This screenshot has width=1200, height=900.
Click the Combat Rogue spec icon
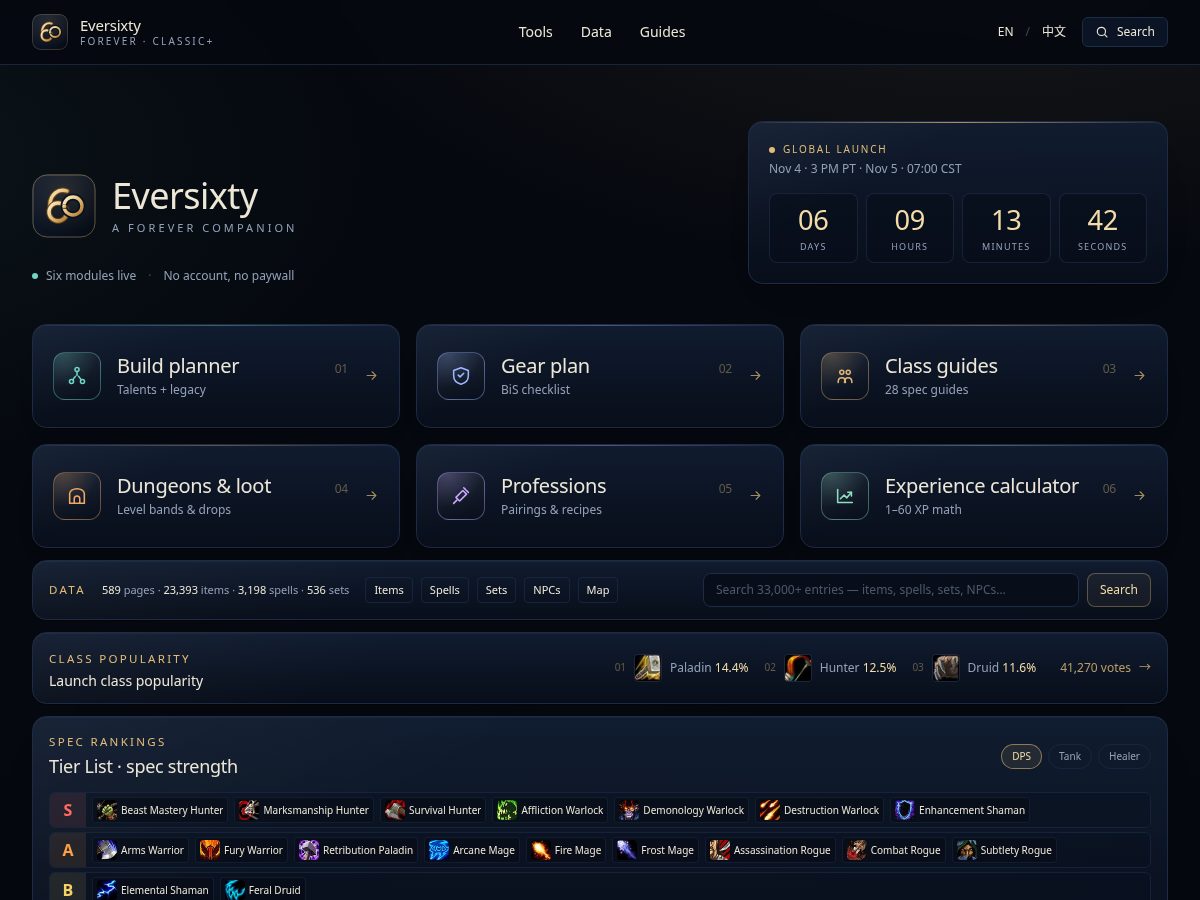point(857,850)
